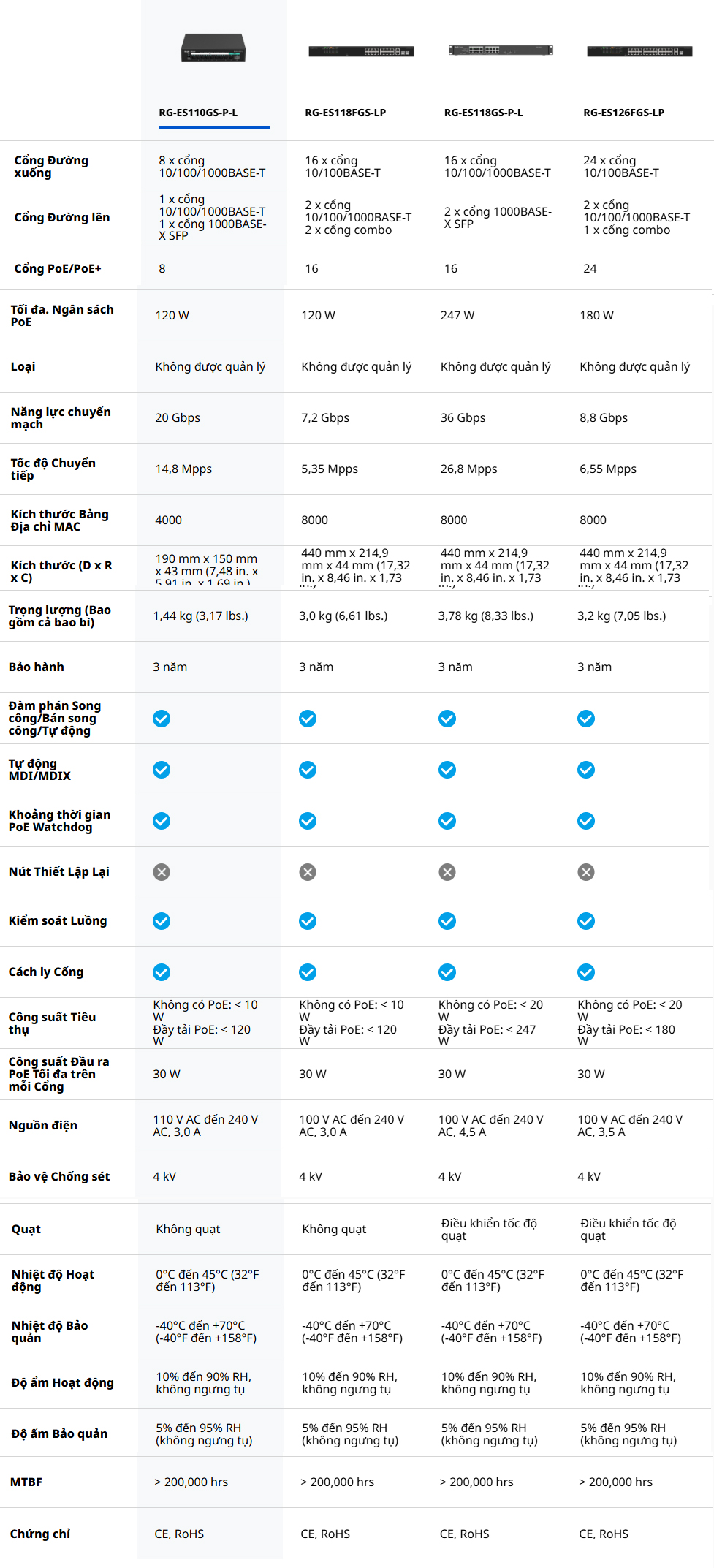714x1568 pixels.
Task: Open the RG-ES118GS-P-L product name link
Action: (483, 113)
